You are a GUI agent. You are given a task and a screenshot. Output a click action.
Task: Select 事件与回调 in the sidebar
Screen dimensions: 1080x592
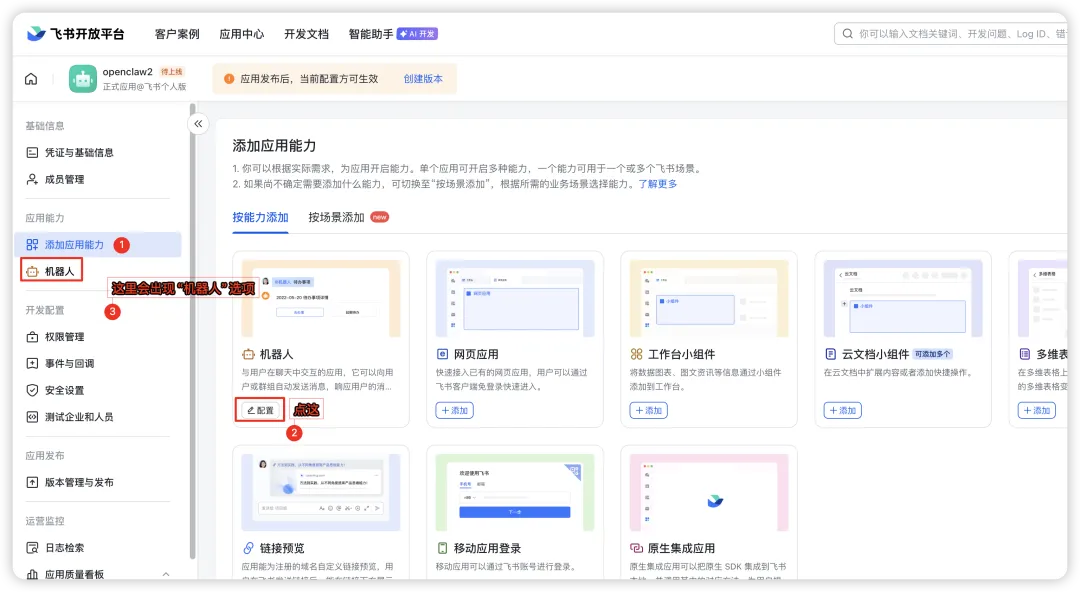pyautogui.click(x=97, y=363)
